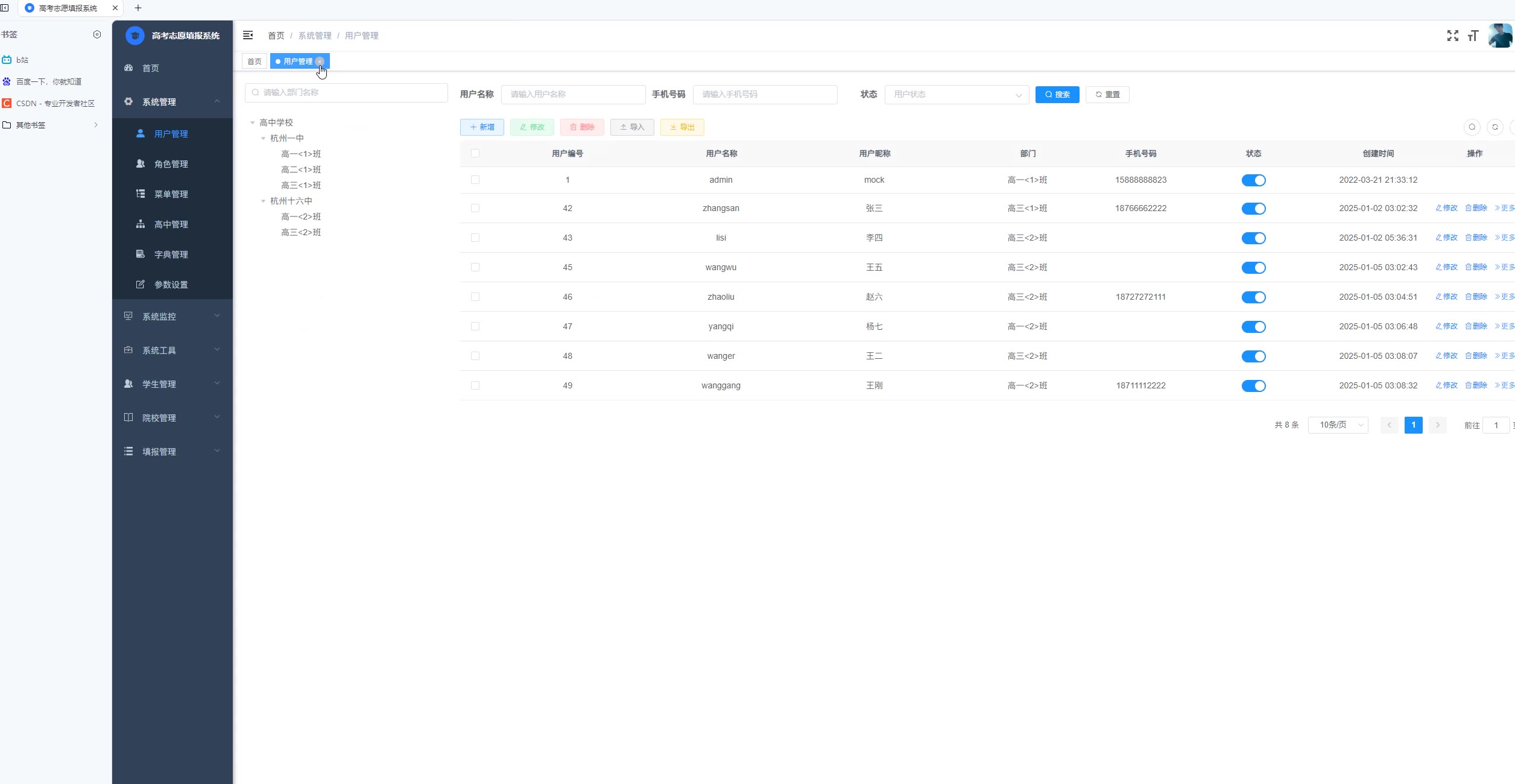This screenshot has width=1515, height=784.
Task: Open 高中管理 in the sidebar
Action: click(172, 224)
